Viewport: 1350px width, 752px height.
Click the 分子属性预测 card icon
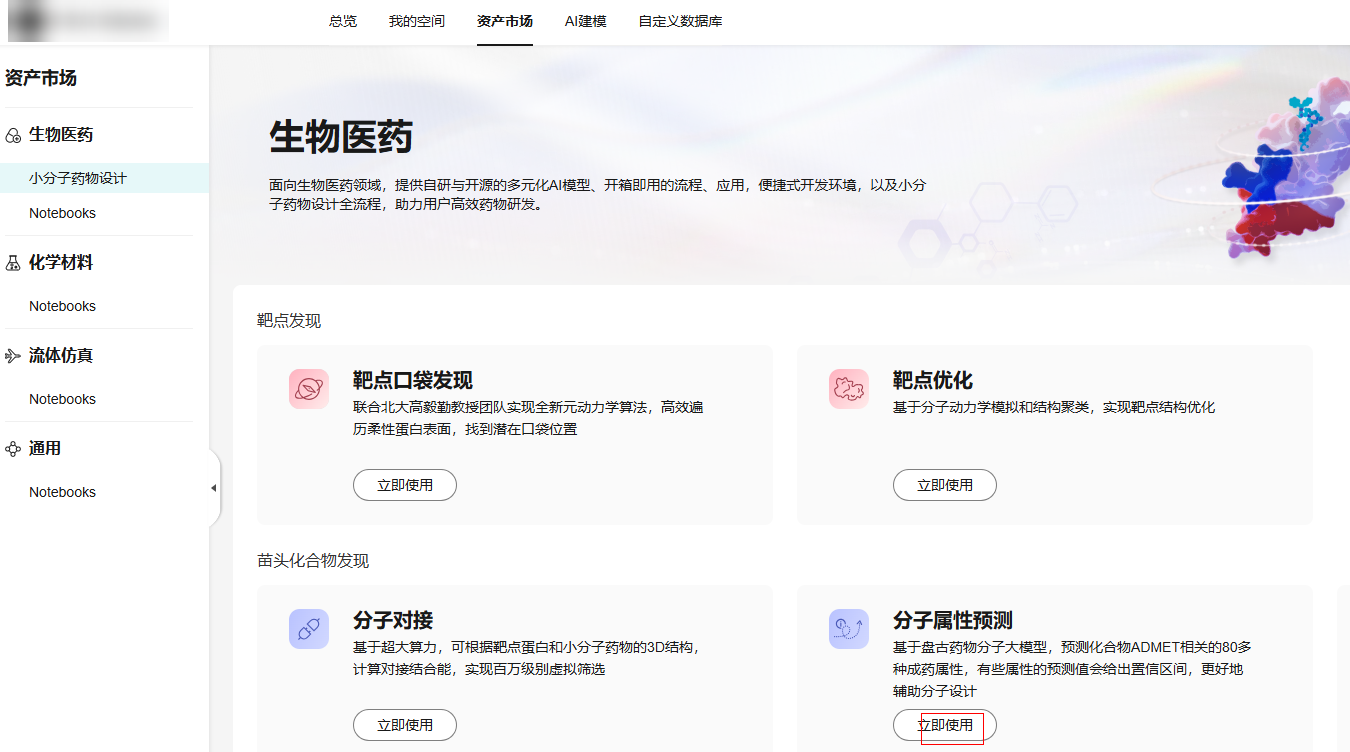click(849, 629)
